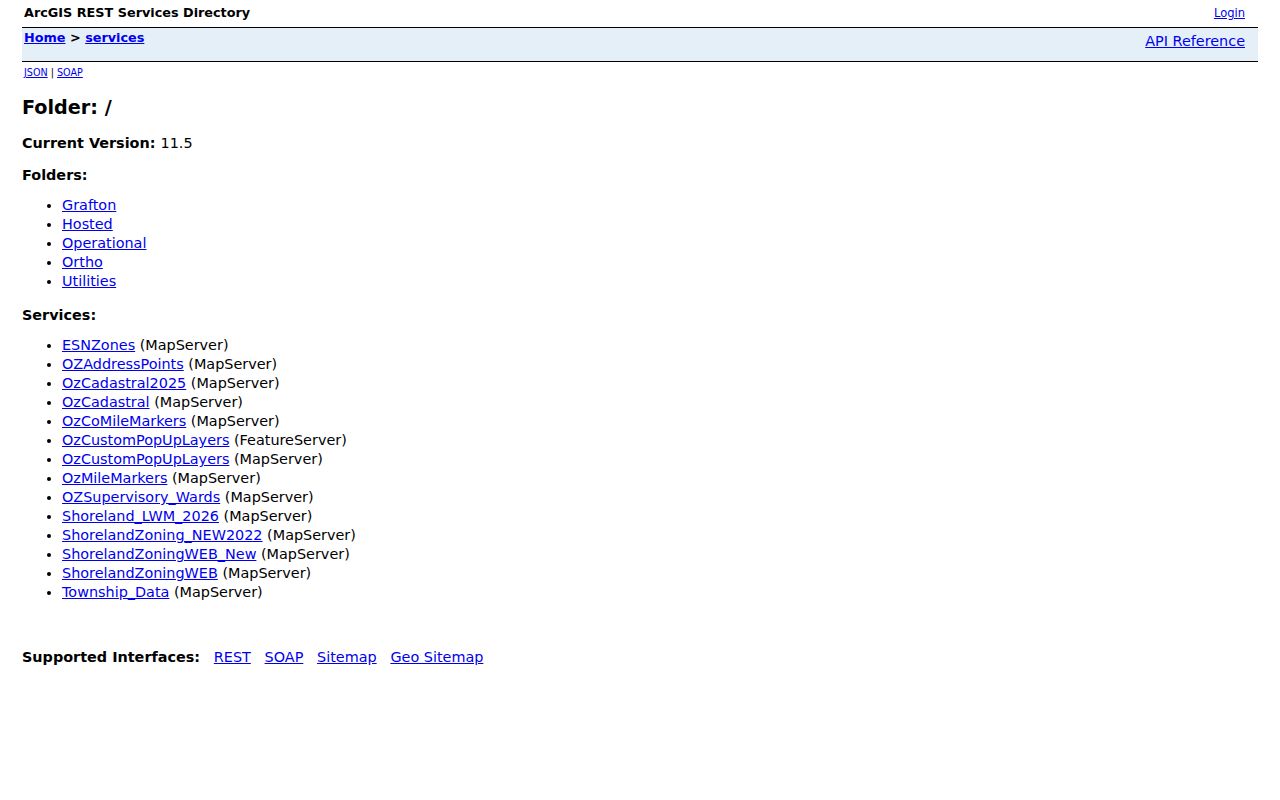1280x800 pixels.
Task: Click the services breadcrumb link
Action: (x=114, y=38)
